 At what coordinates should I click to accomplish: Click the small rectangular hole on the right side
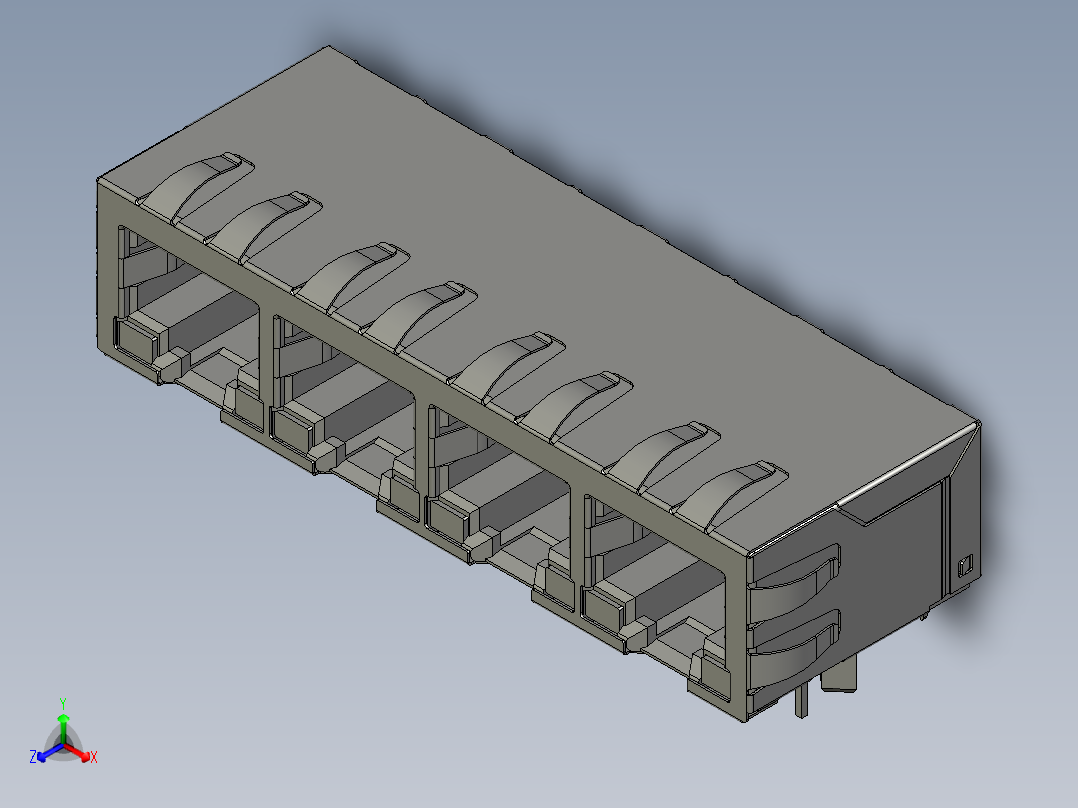pos(965,565)
